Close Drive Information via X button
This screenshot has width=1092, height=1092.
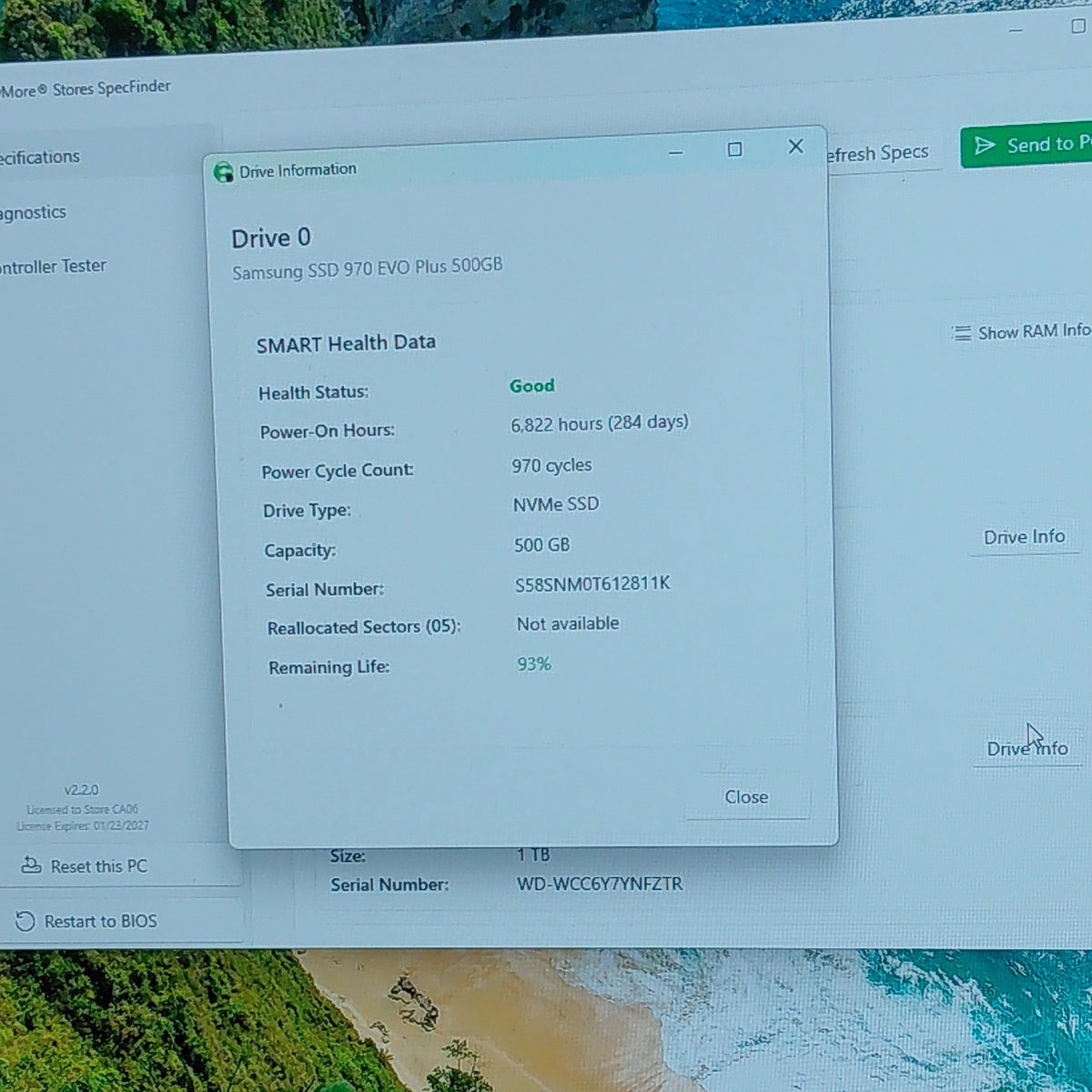click(796, 146)
